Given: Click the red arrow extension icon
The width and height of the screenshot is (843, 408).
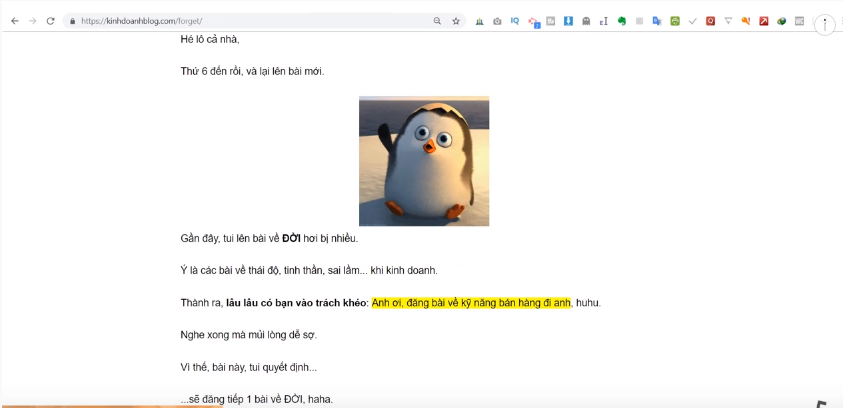Looking at the screenshot, I should tap(763, 21).
